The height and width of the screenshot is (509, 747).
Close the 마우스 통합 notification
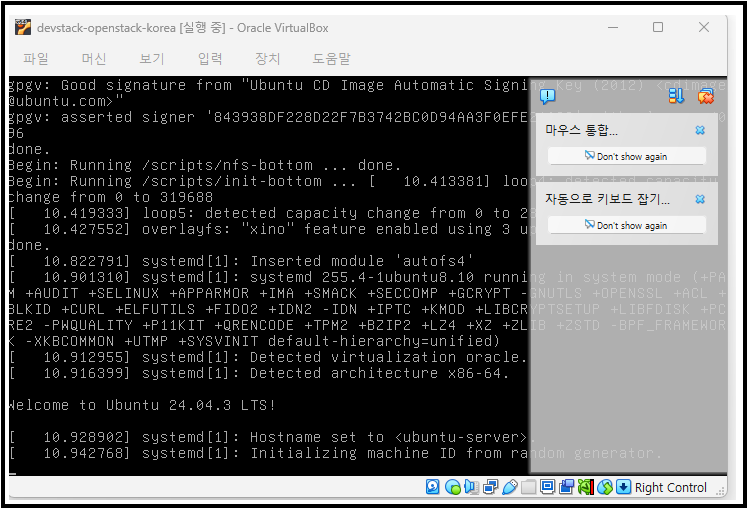(x=700, y=130)
